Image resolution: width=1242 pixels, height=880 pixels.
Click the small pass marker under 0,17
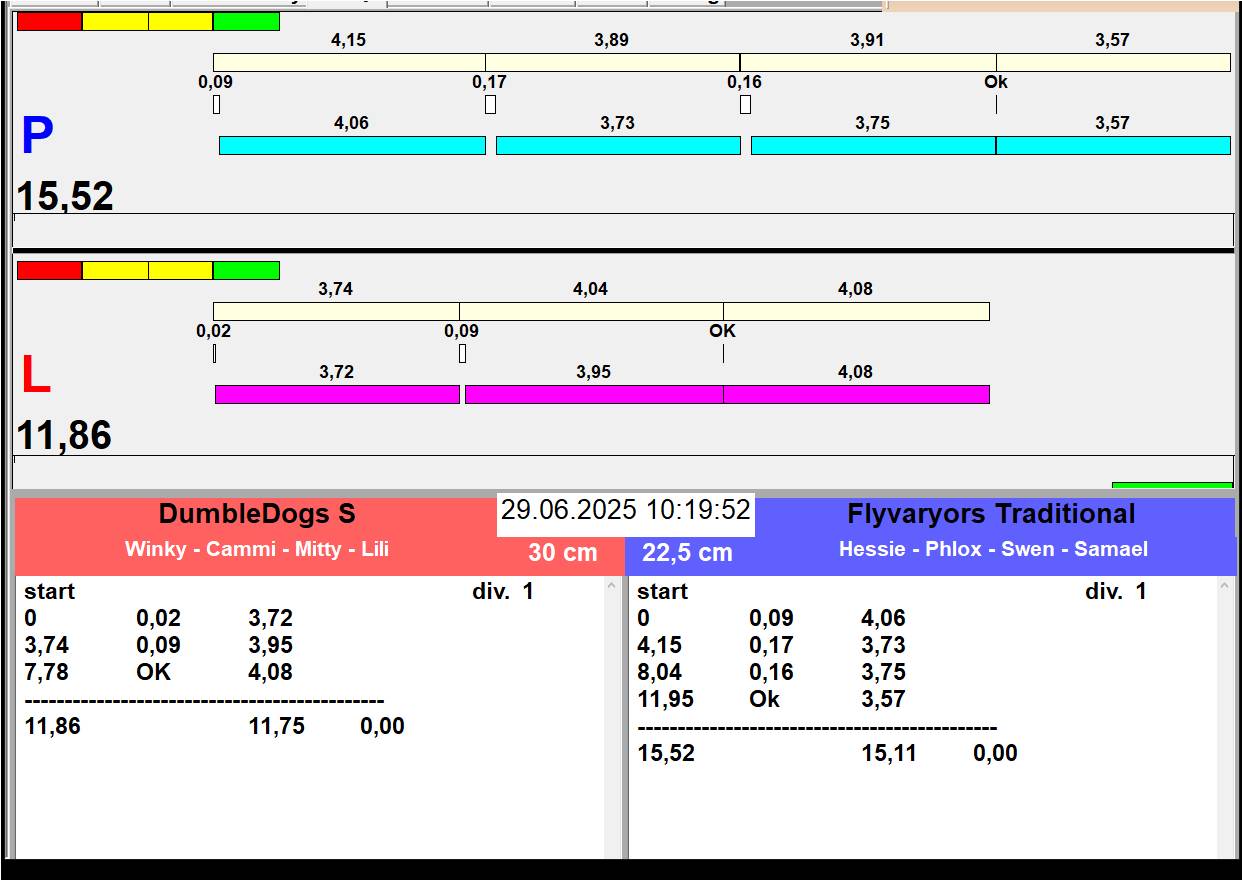click(x=490, y=104)
